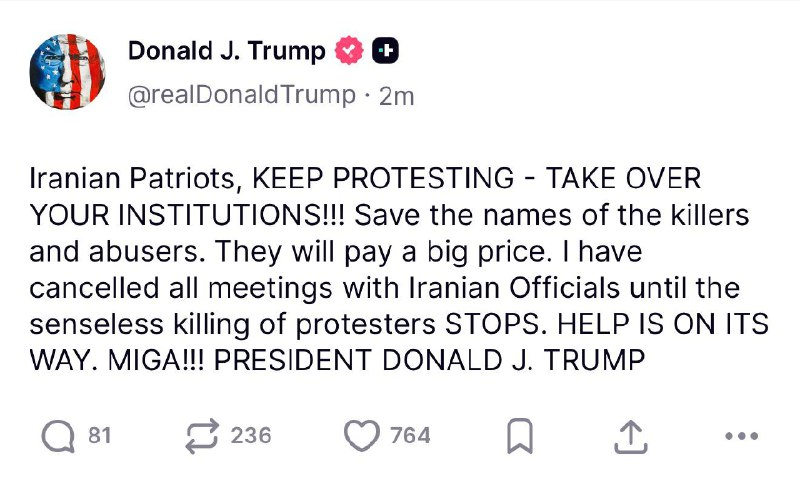Click the 236 reposts count
The height and width of the screenshot is (491, 800).
point(251,436)
